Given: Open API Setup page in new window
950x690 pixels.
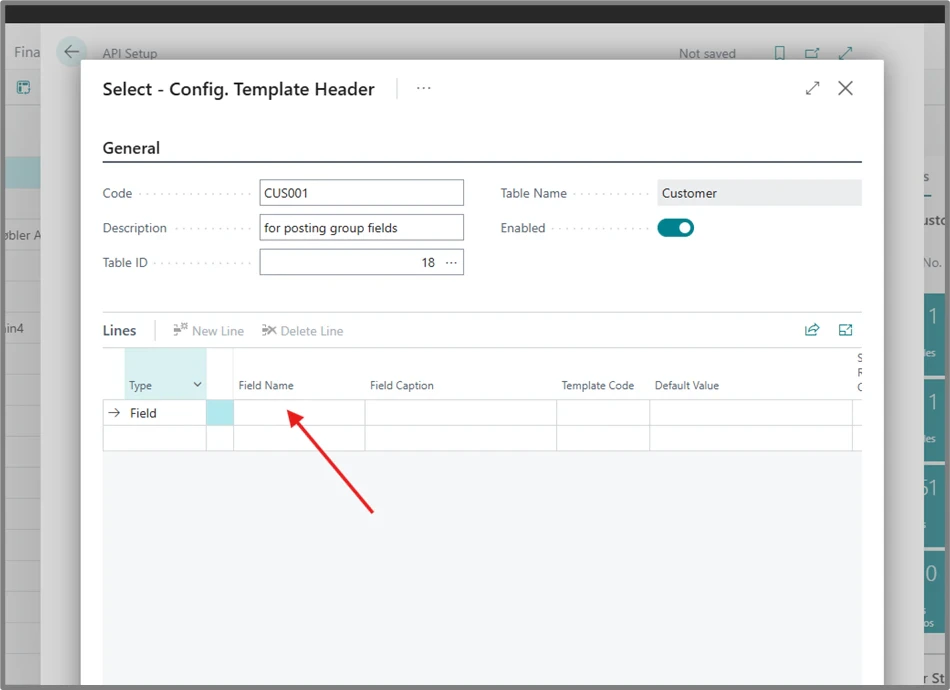Looking at the screenshot, I should [x=812, y=53].
